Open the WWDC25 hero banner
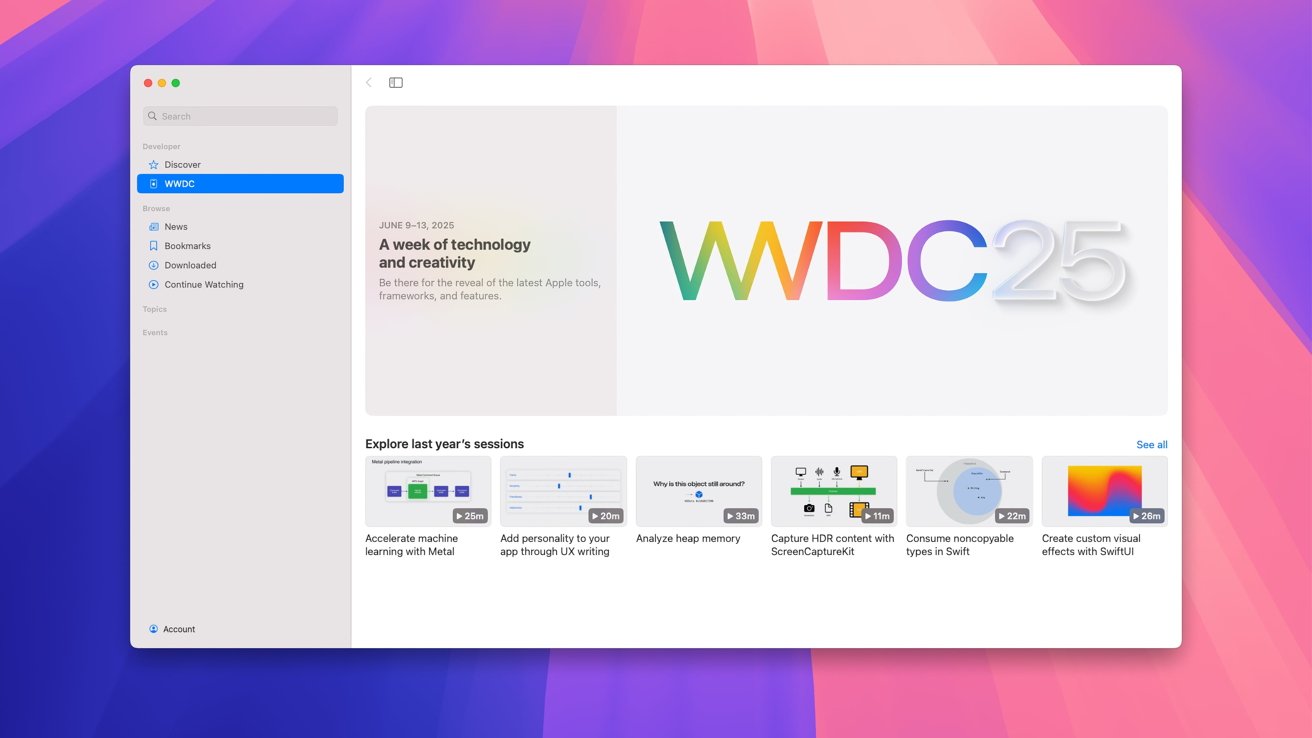 tap(766, 261)
